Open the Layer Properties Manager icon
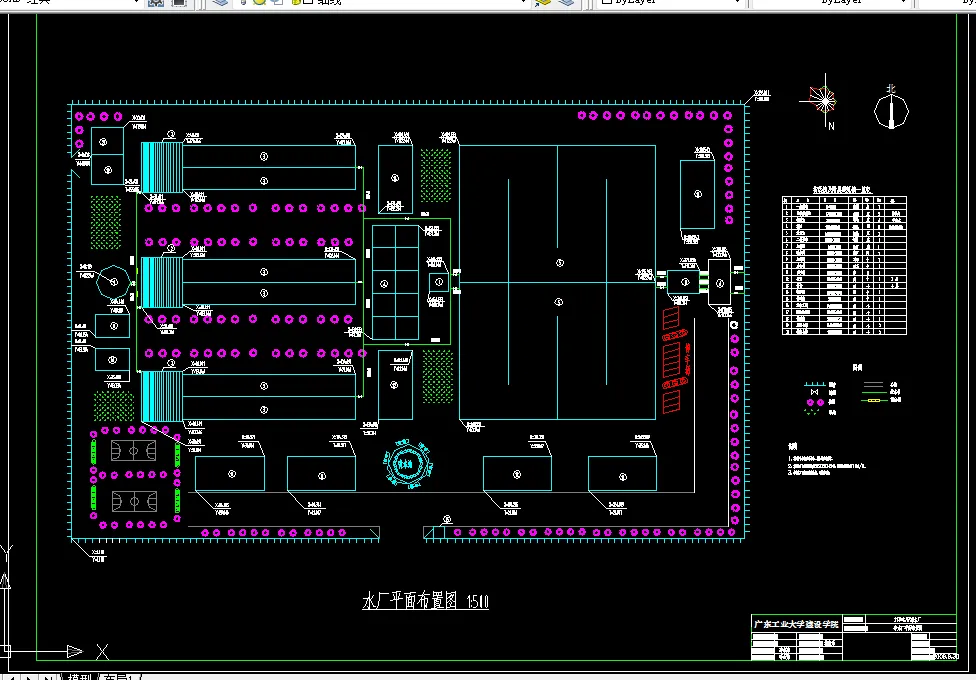 pos(219,2)
